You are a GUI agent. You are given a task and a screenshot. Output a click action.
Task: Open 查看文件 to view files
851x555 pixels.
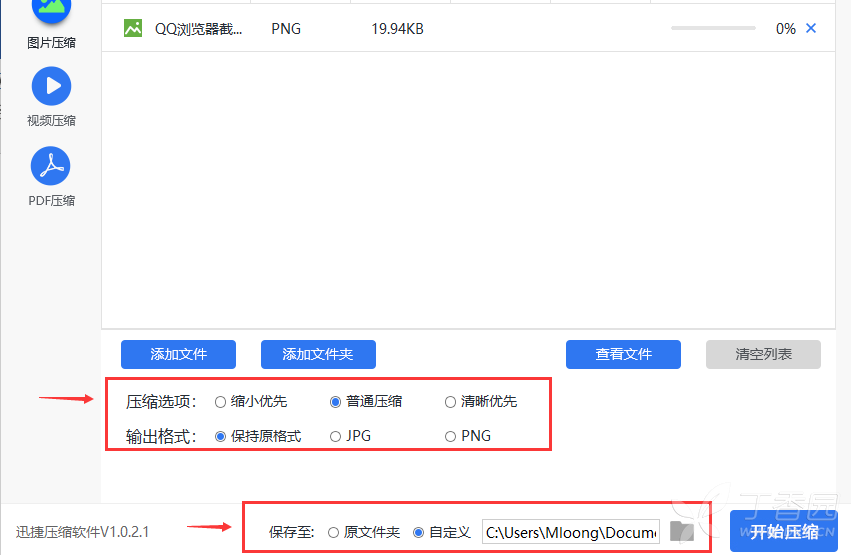pos(624,355)
